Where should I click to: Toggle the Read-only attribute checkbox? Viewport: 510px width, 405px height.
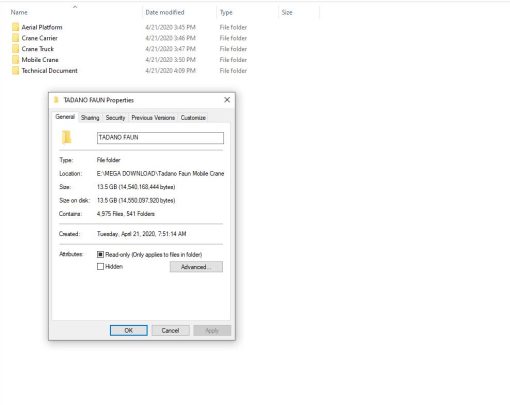pos(100,254)
